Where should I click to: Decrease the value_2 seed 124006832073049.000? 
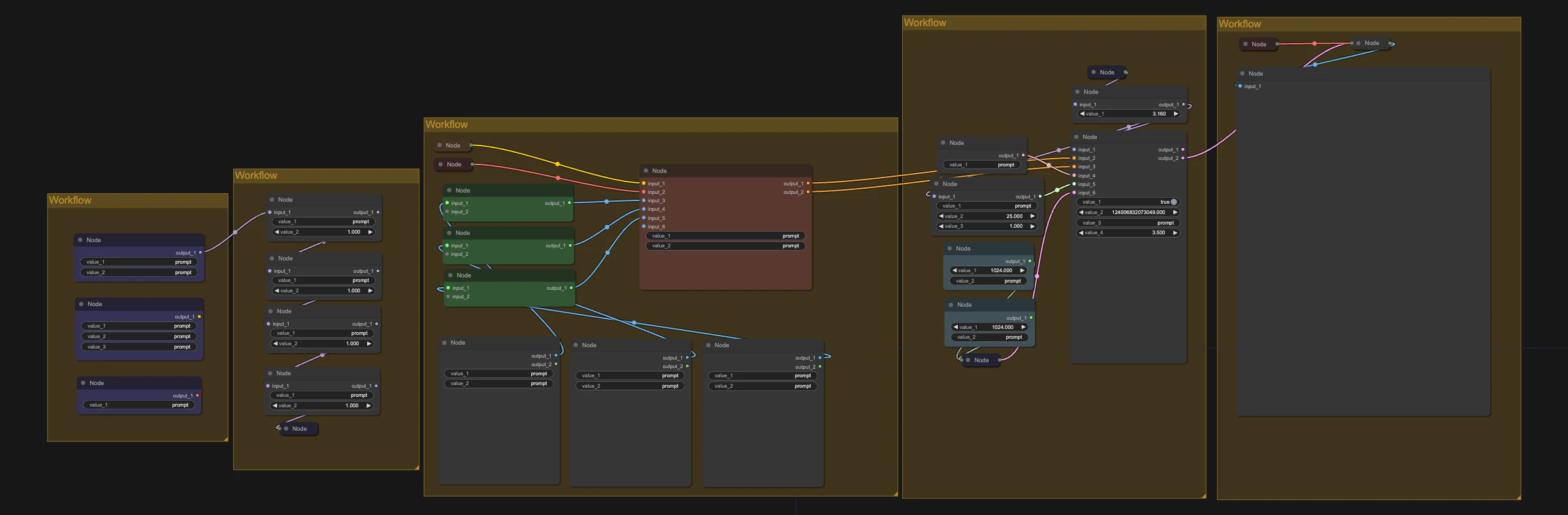(1081, 212)
